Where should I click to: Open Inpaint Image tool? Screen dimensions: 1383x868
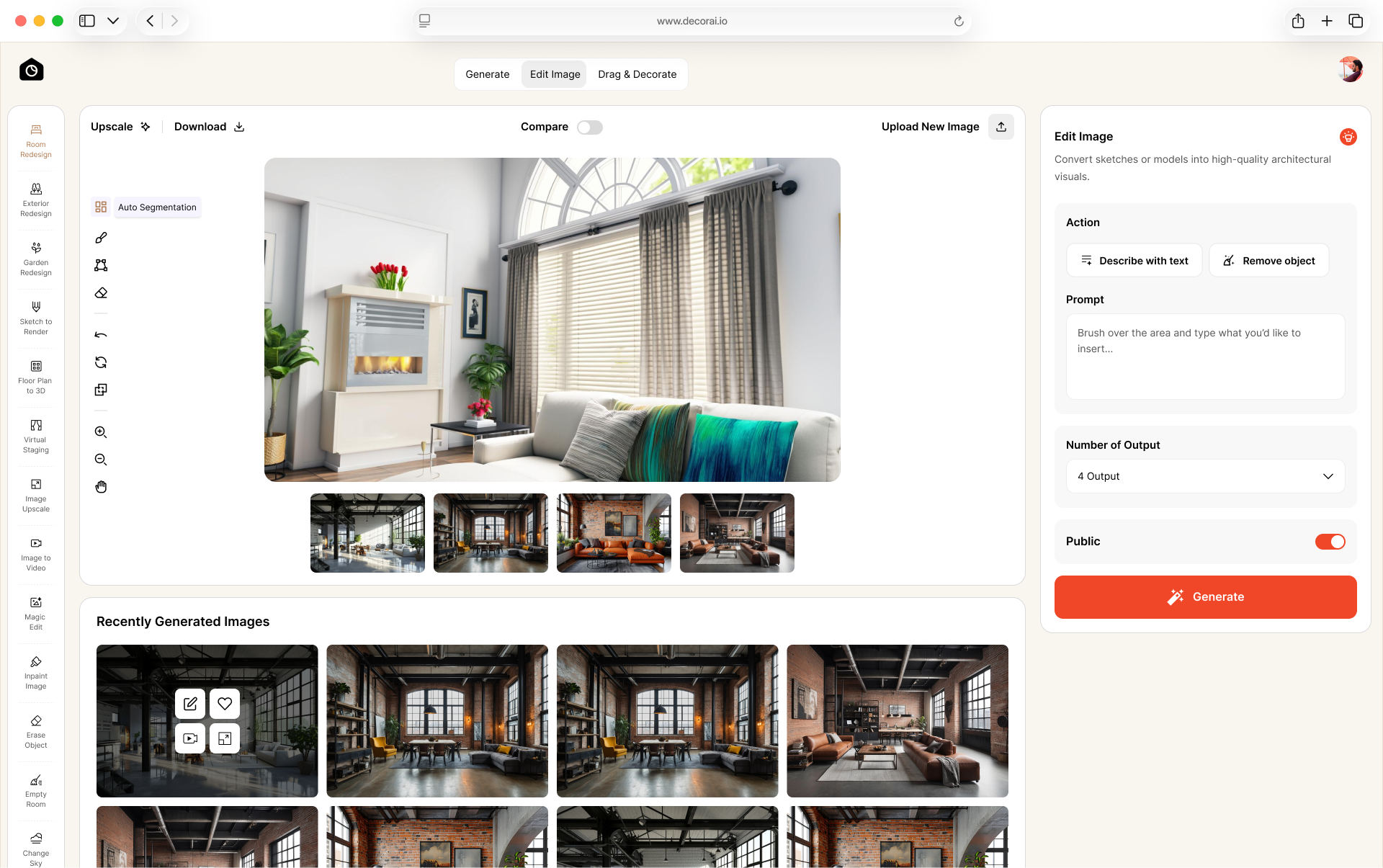coord(36,672)
